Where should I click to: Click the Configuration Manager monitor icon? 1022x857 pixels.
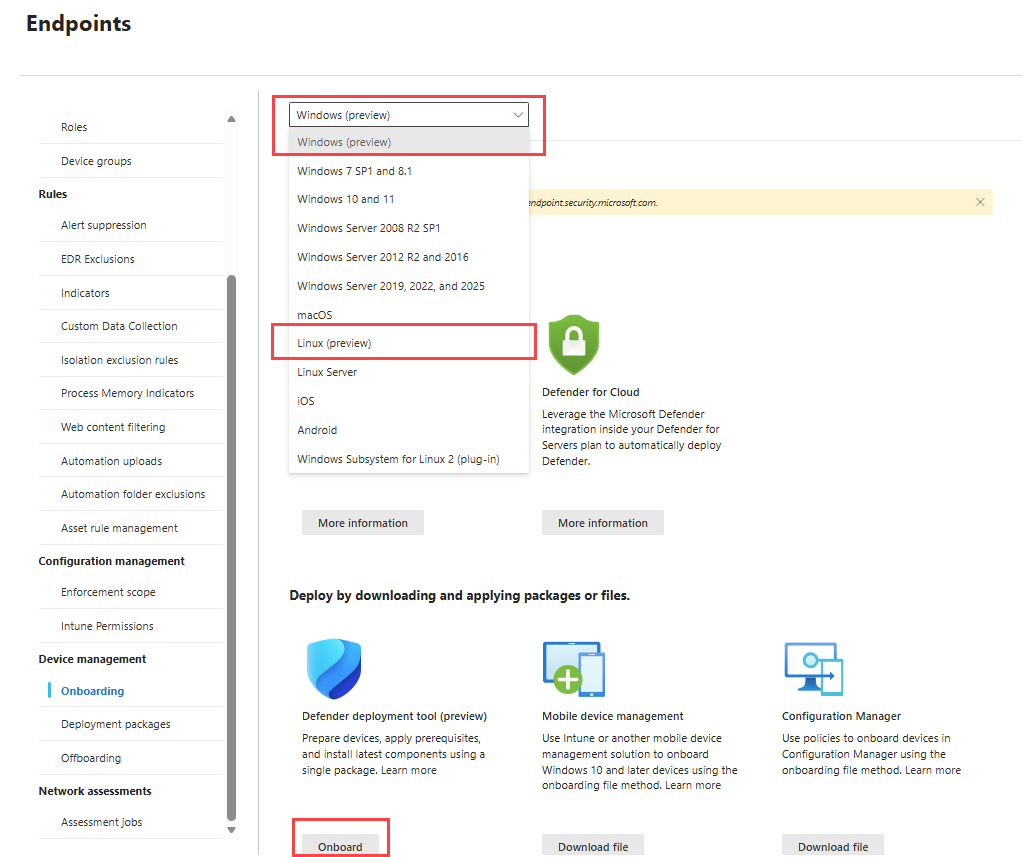pyautogui.click(x=813, y=669)
